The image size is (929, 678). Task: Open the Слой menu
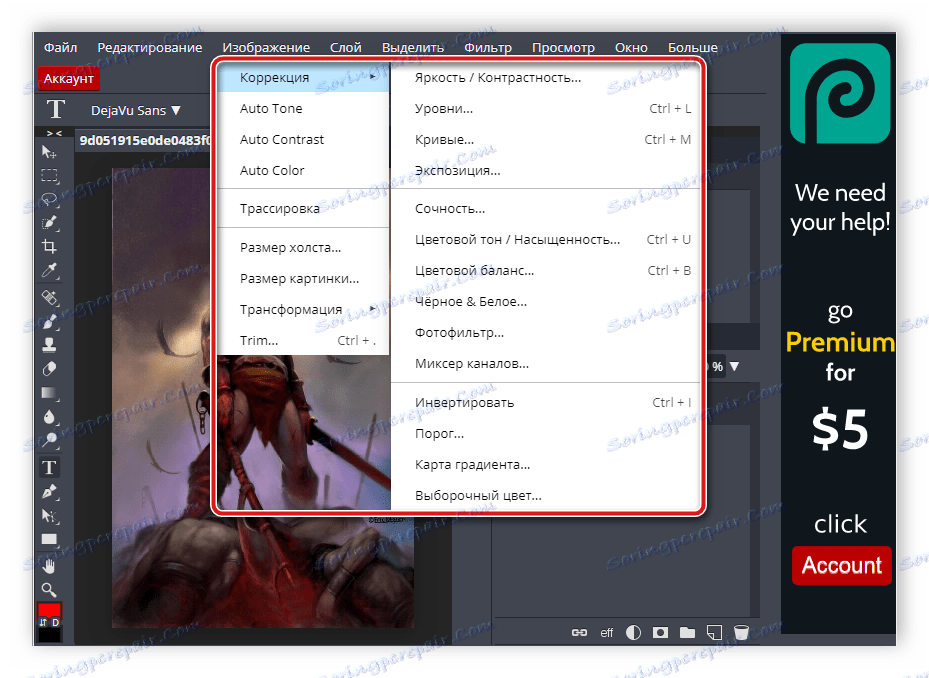point(345,47)
